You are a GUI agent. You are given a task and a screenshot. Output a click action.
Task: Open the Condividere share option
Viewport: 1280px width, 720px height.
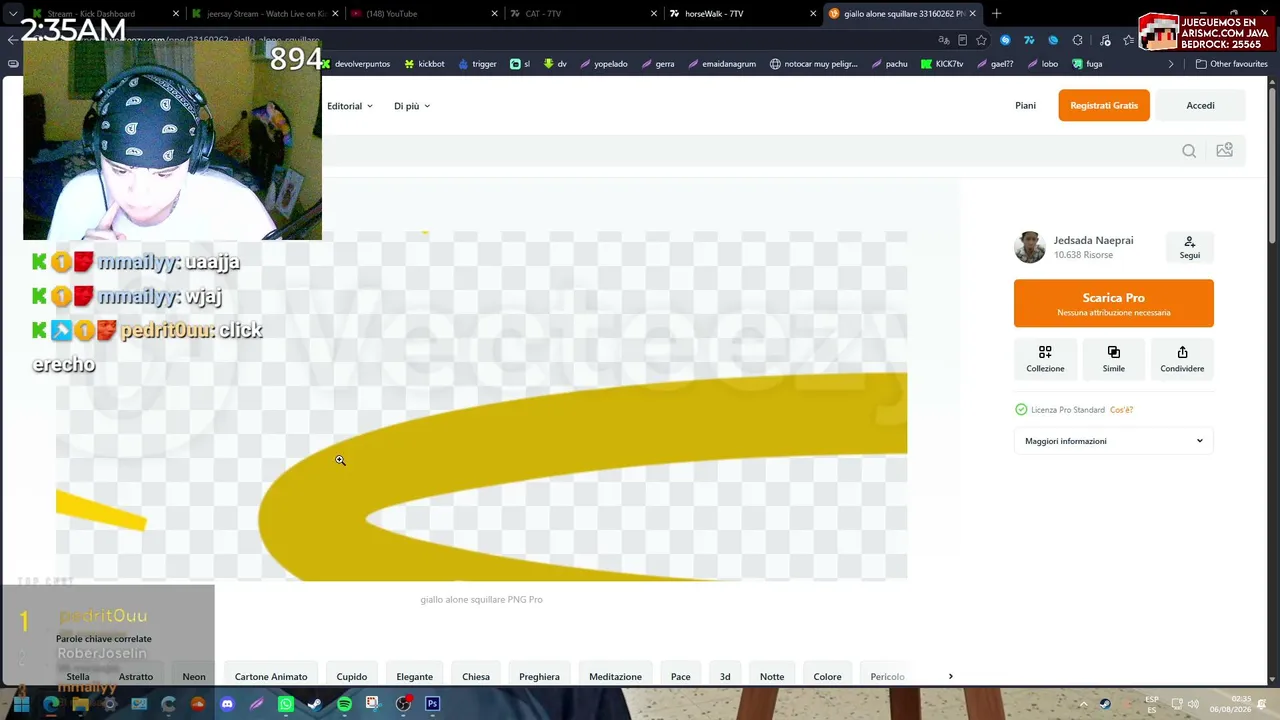[1182, 359]
